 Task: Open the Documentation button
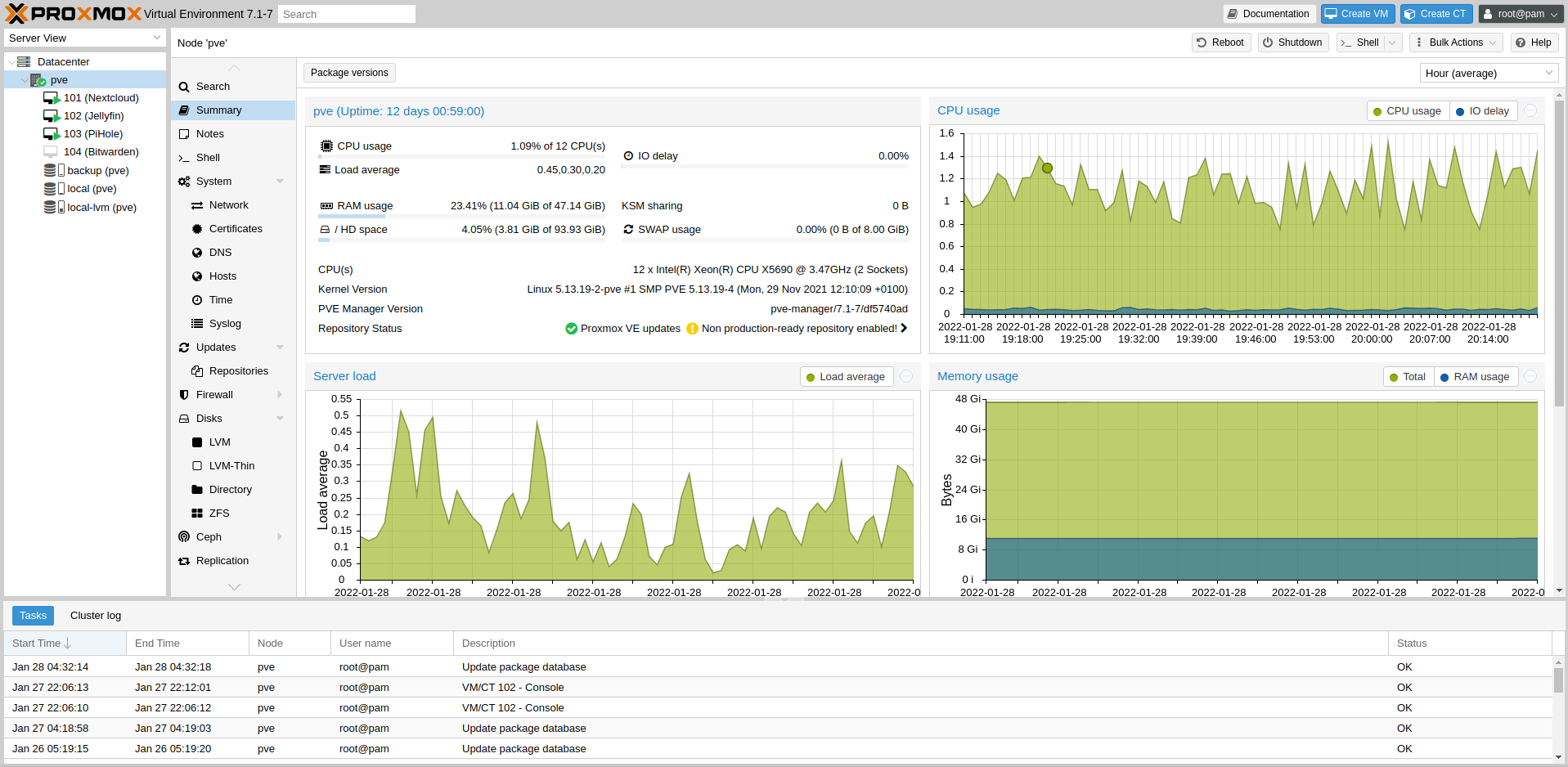pyautogui.click(x=1269, y=14)
